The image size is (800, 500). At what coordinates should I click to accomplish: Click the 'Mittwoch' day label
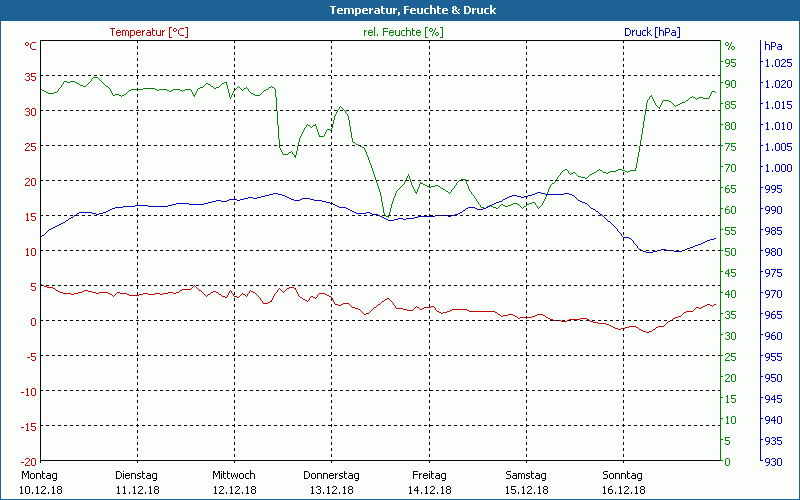[x=234, y=475]
